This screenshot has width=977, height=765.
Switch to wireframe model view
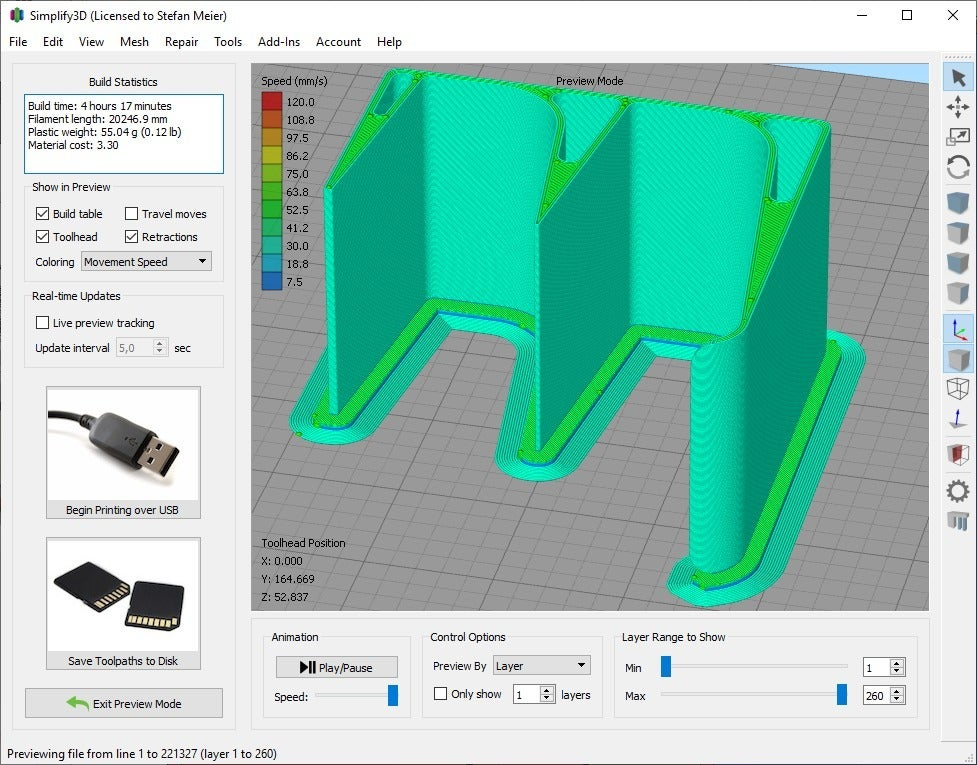[958, 389]
